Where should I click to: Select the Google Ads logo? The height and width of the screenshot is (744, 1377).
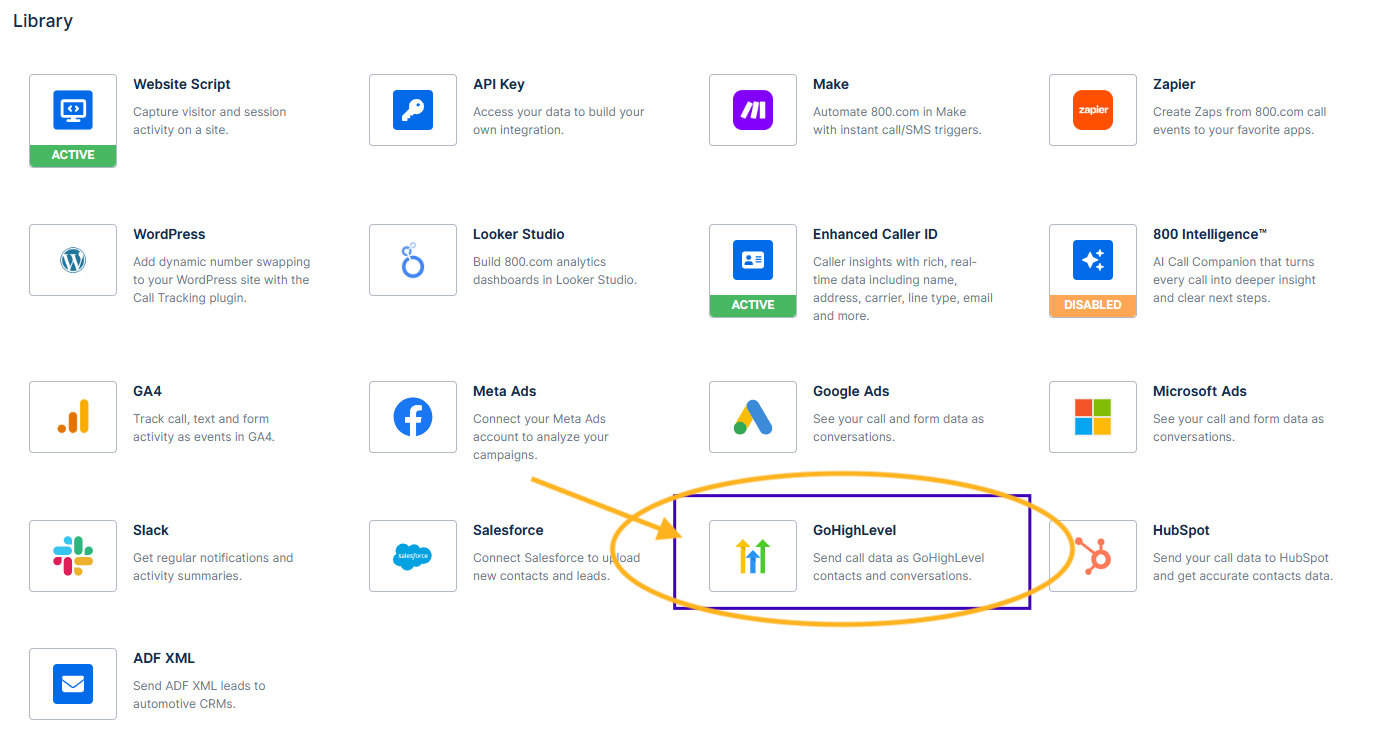coord(753,417)
